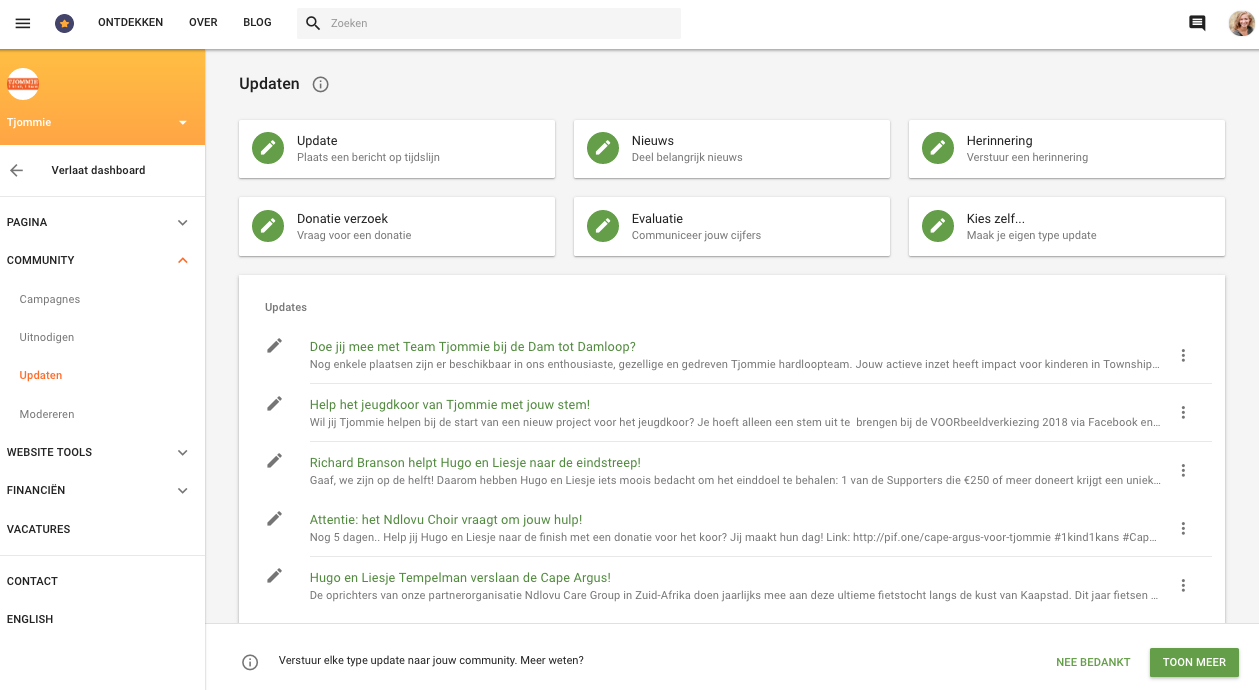Open VACATURES in the sidebar
Image resolution: width=1259 pixels, height=690 pixels.
tap(39, 529)
